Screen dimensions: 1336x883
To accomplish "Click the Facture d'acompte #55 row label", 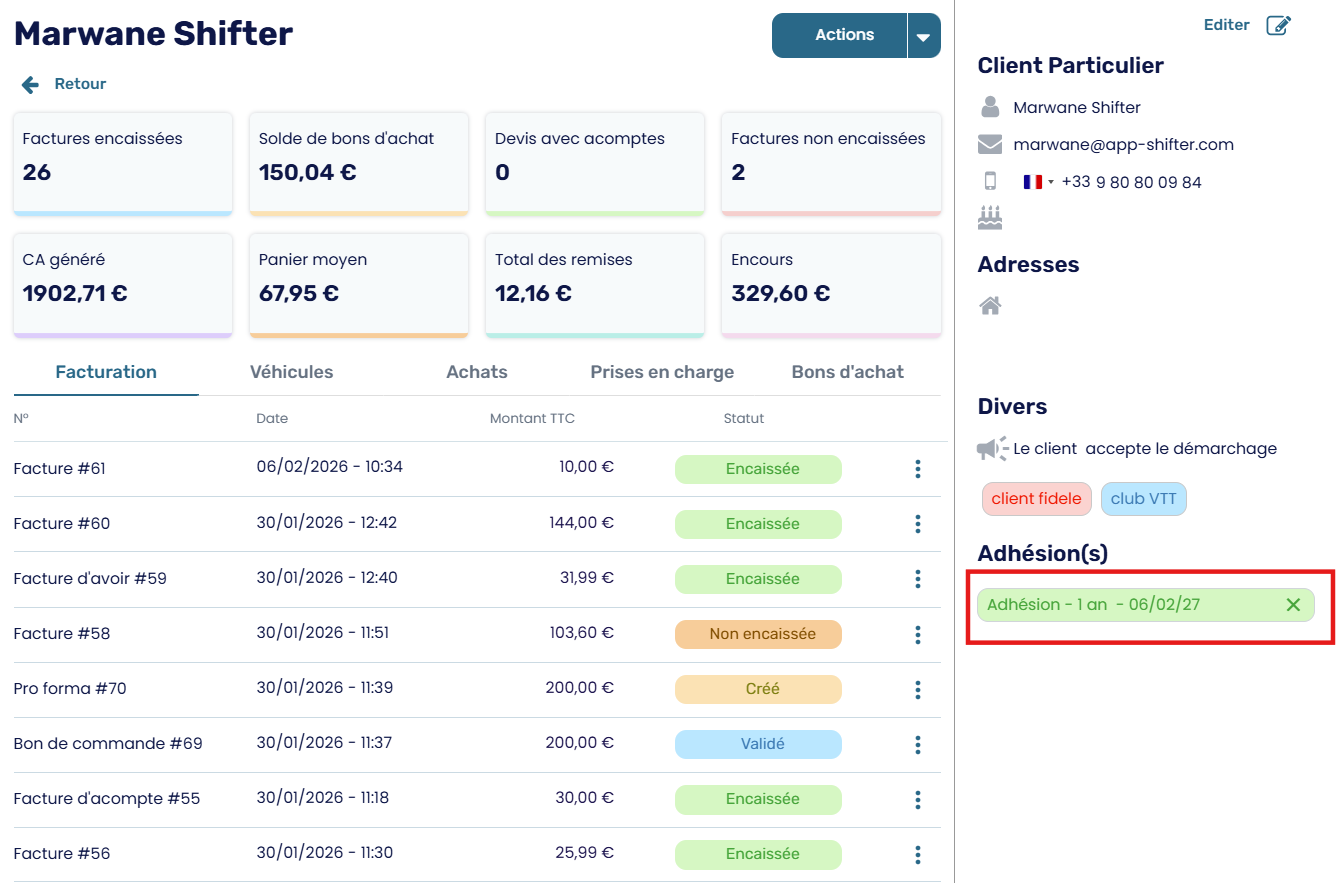I will click(106, 799).
